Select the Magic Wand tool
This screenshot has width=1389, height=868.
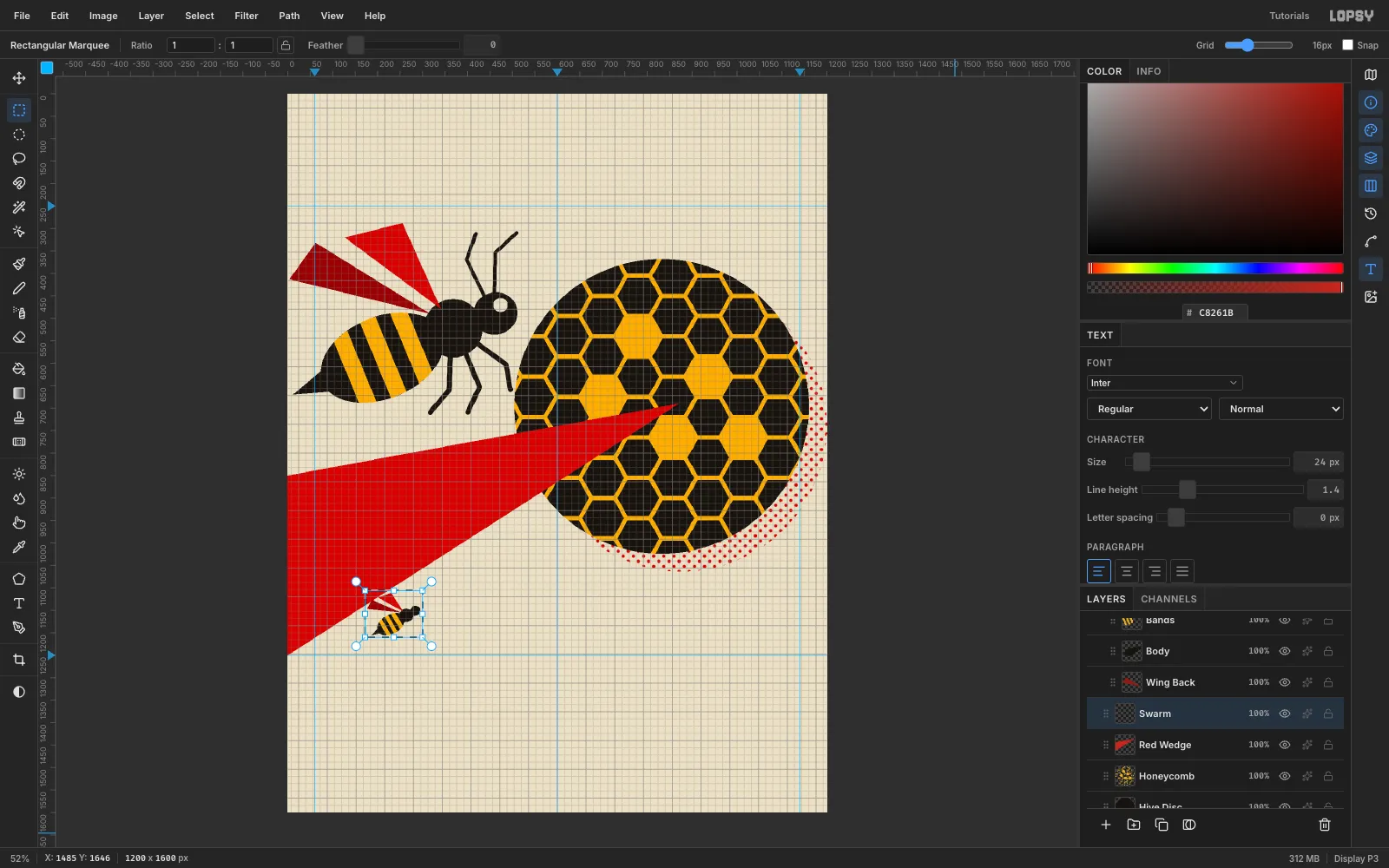point(19,207)
